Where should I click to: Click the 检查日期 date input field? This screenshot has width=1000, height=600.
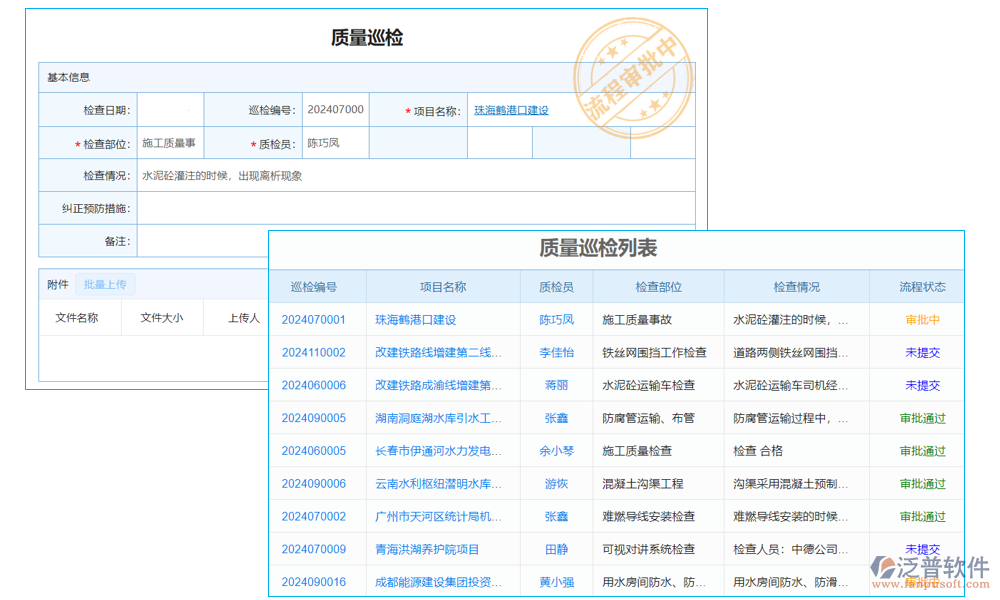point(168,110)
